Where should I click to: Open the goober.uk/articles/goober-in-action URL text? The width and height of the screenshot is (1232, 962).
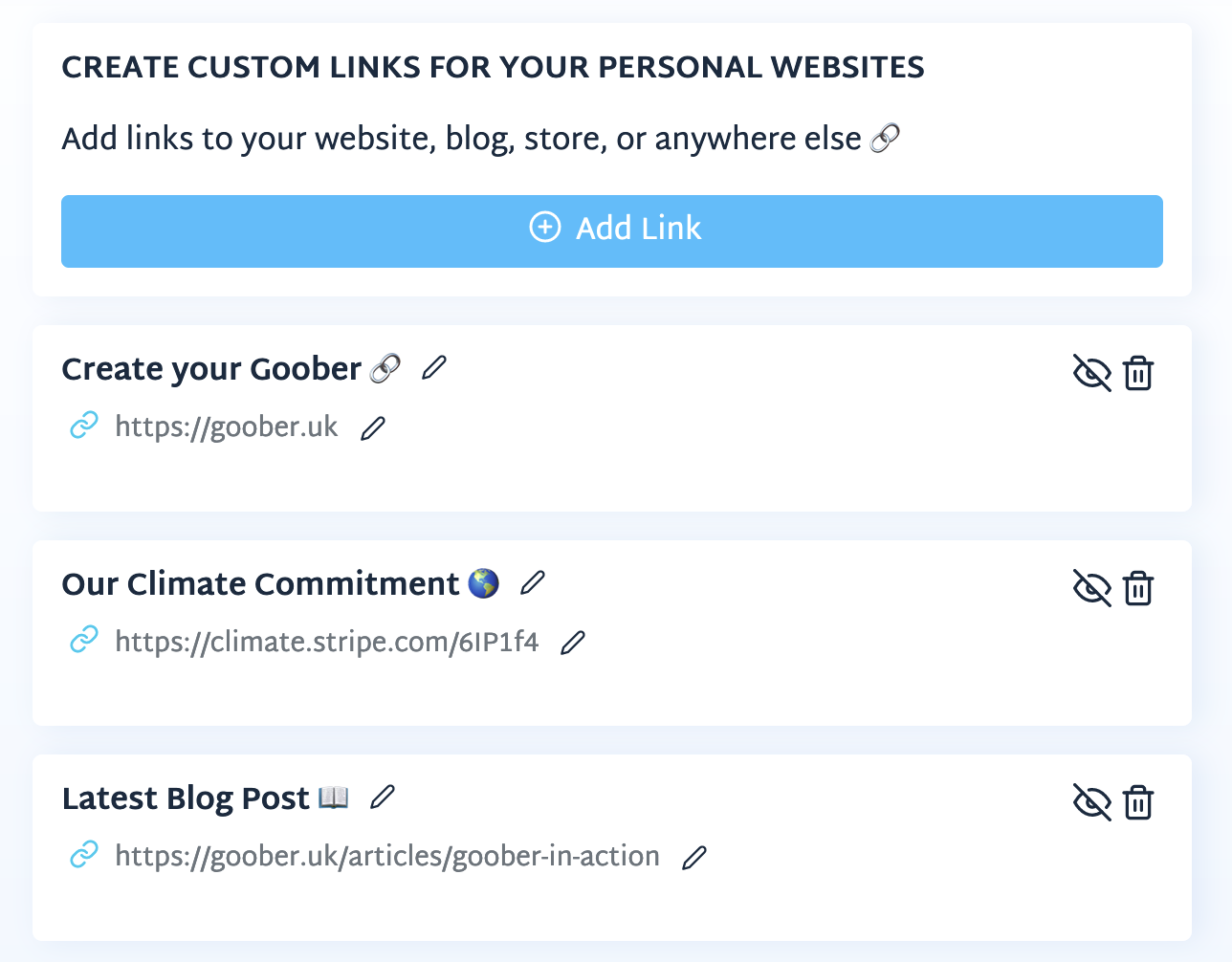[386, 856]
